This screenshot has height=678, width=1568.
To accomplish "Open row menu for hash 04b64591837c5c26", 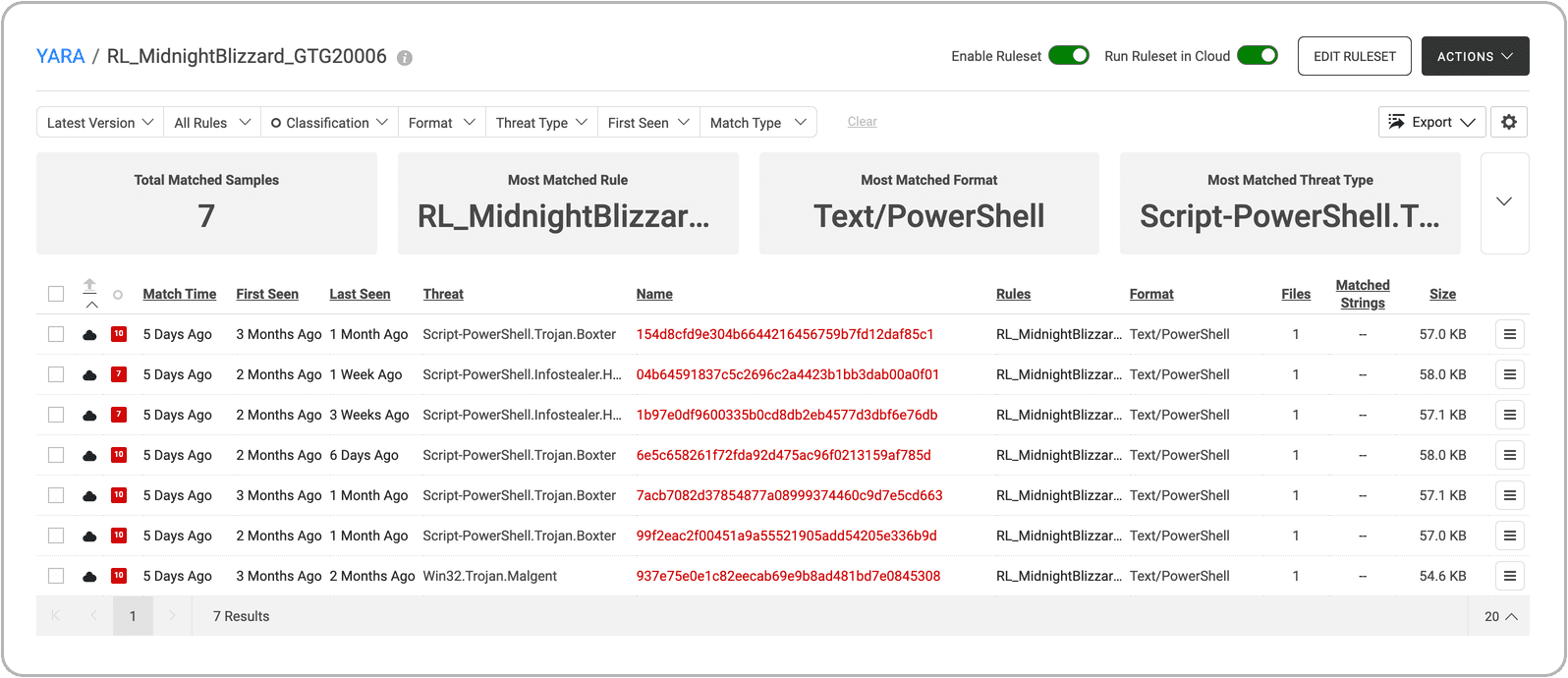I will [x=1510, y=374].
